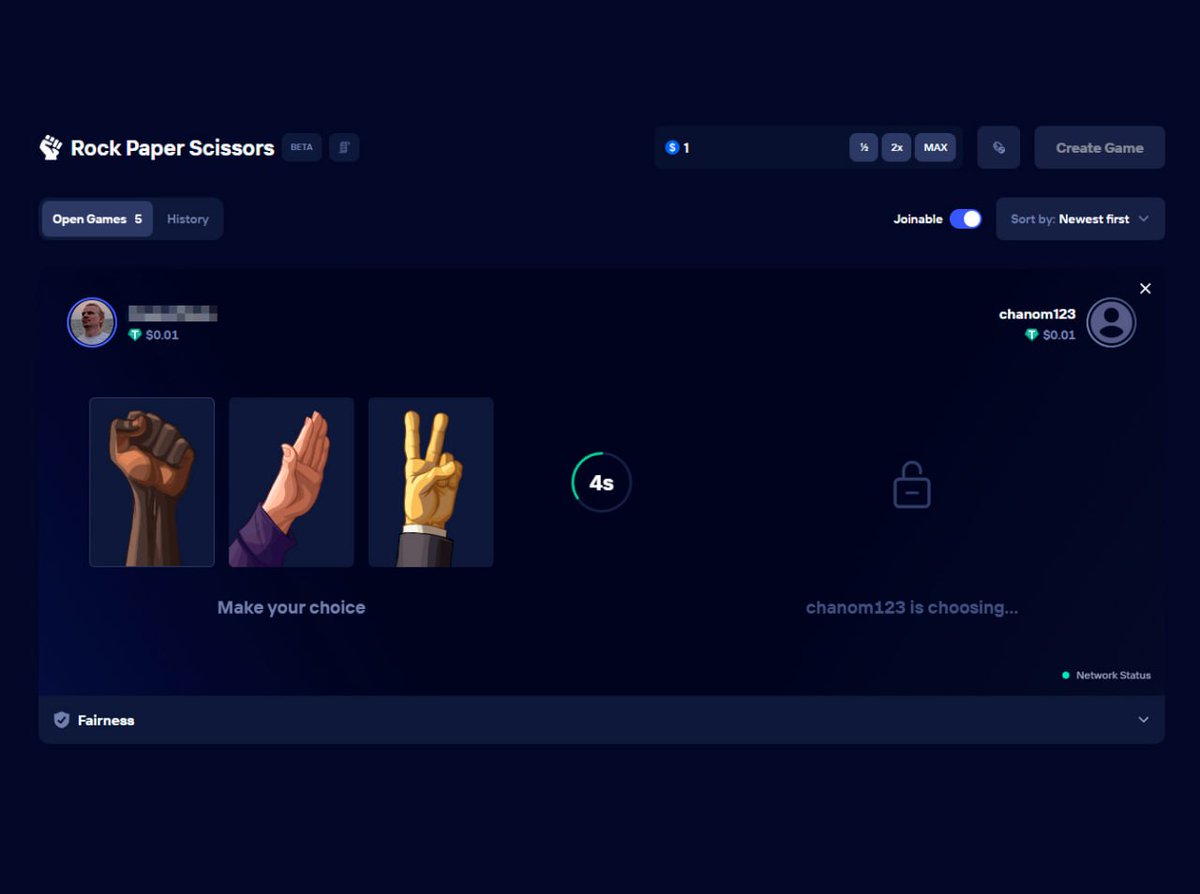Click the Fairness shield icon

tap(61, 720)
